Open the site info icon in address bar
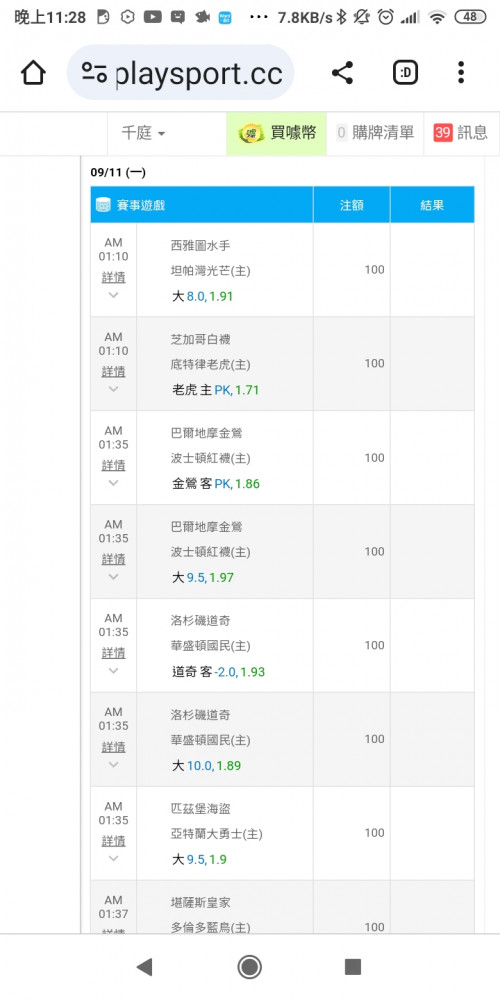This screenshot has height=1000, width=500. (94, 73)
